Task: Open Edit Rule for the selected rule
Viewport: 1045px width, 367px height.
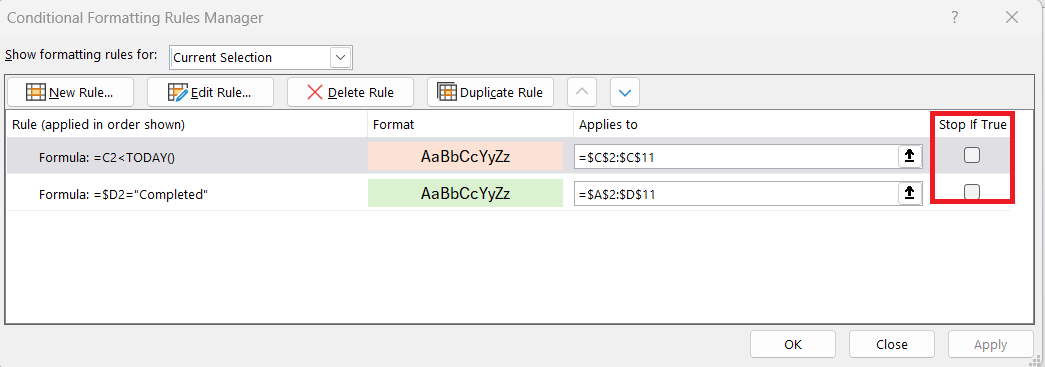Action: 210,93
